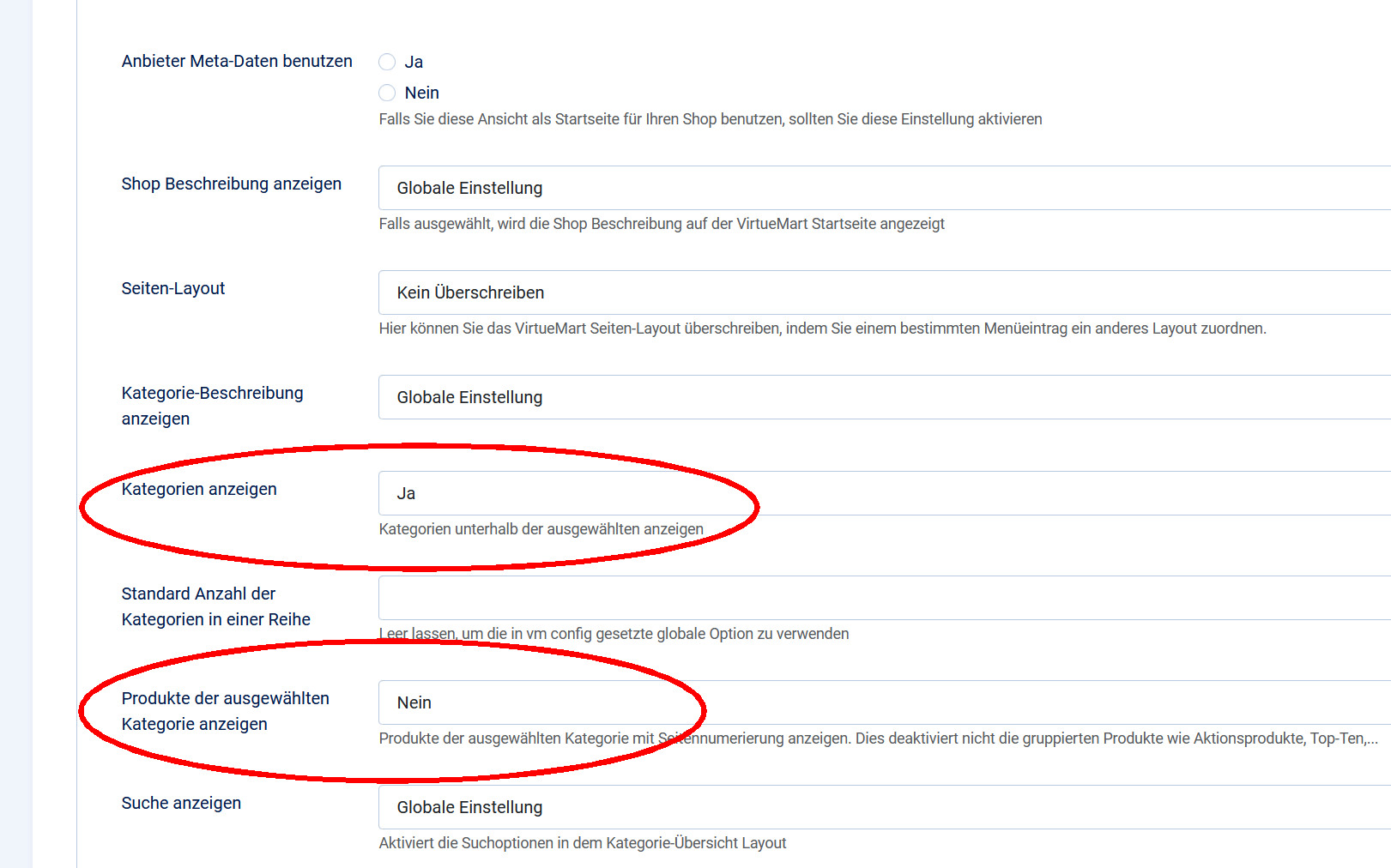1391x868 pixels.
Task: Open the Shop Beschreibung anzeigen dropdown
Action: coord(884,188)
